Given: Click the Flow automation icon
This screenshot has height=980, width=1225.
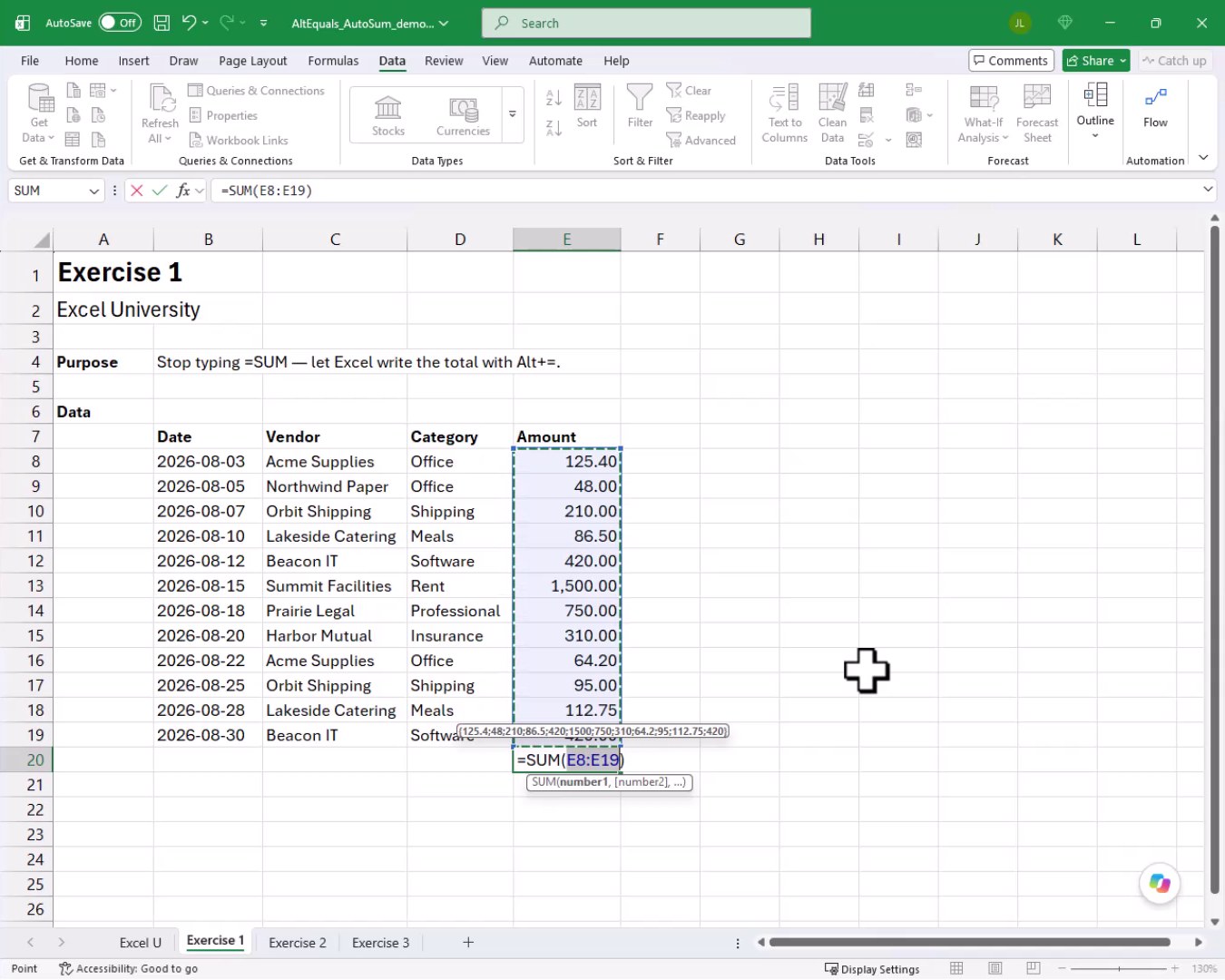Looking at the screenshot, I should point(1155,107).
